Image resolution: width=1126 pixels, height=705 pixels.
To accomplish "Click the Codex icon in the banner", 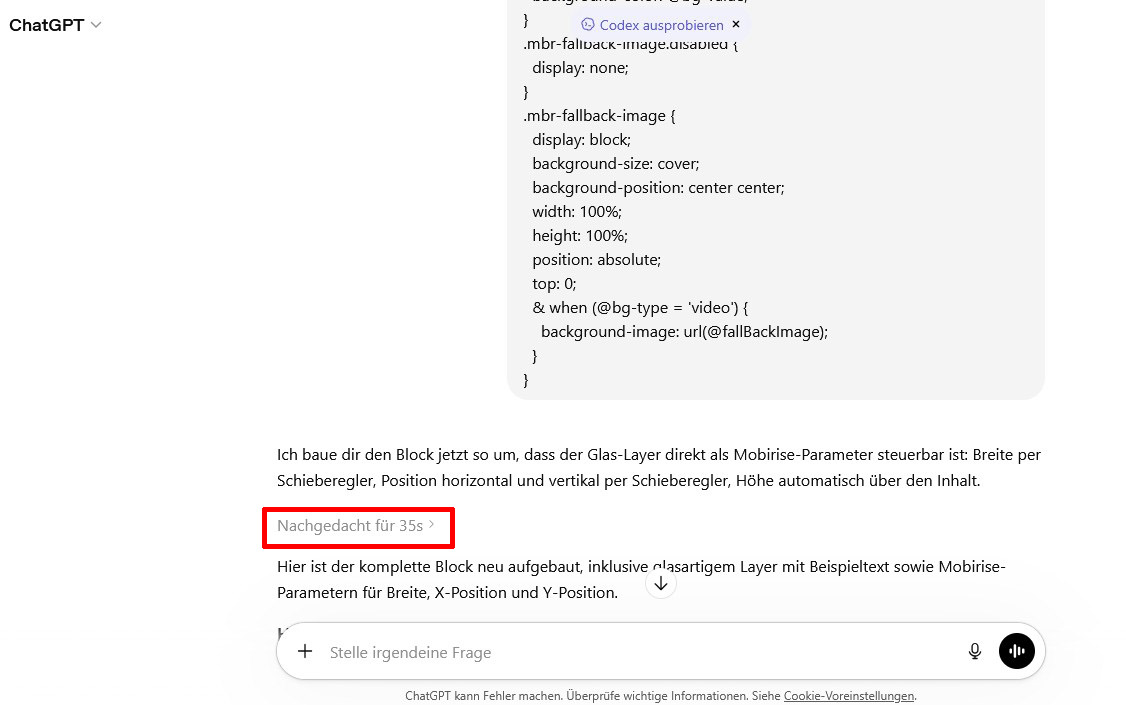I will 587,24.
